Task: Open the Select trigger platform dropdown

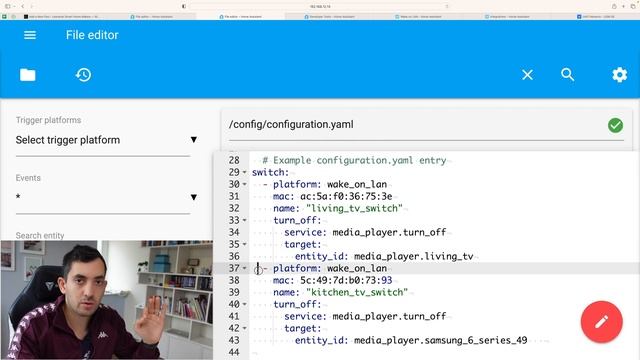Action: coord(106,140)
